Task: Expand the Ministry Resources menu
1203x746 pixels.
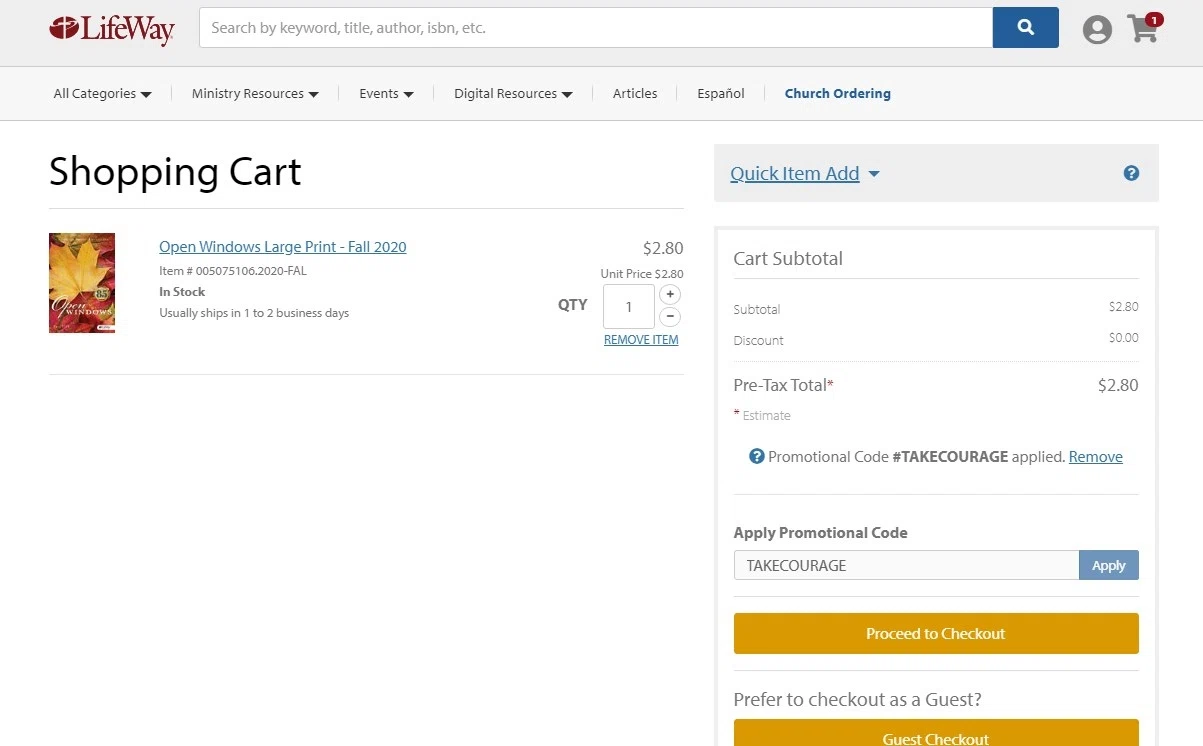Action: tap(255, 93)
